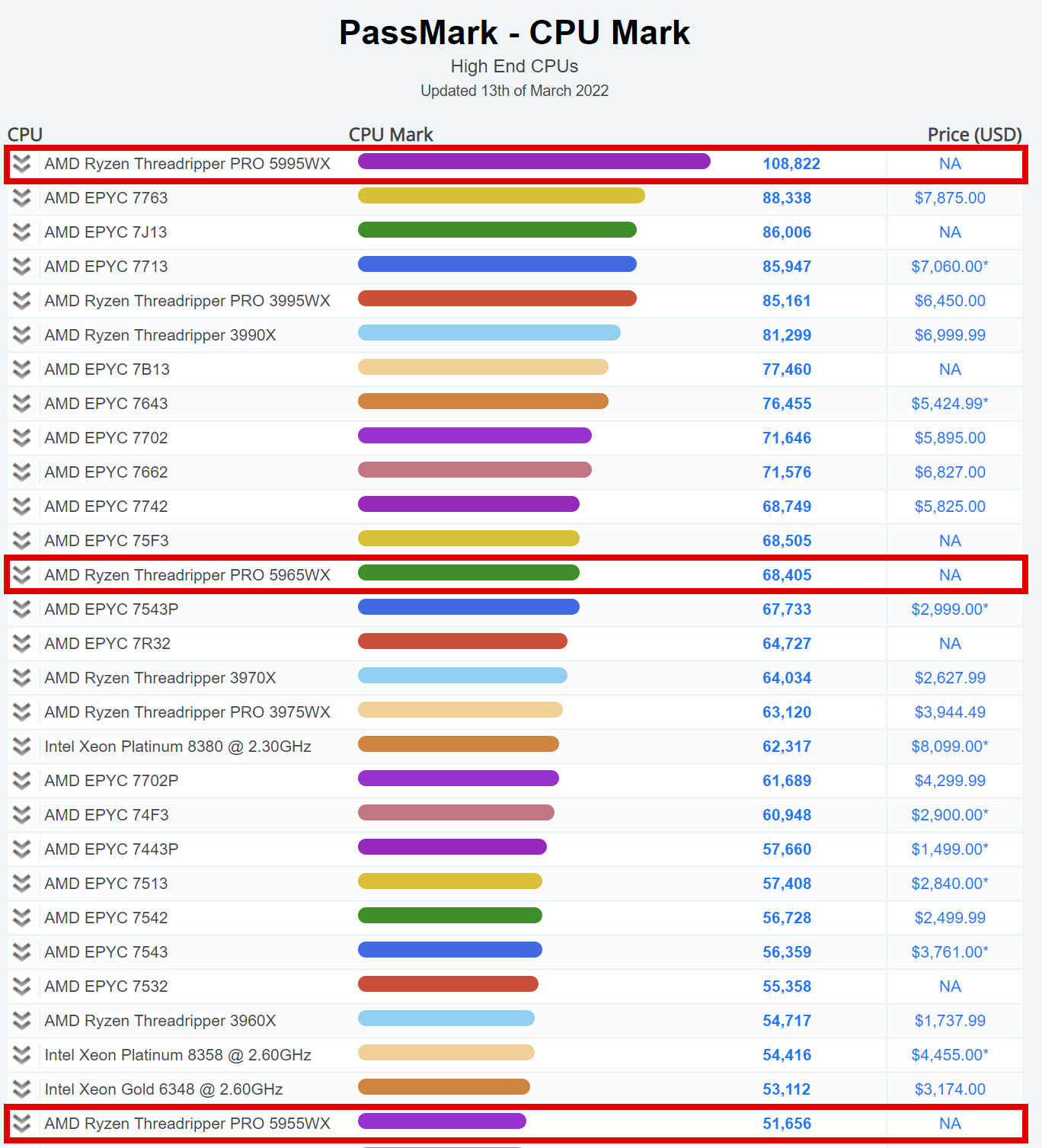Screen dimensions: 1042x1148
Task: Expand the Threadripper 3970X row chevron
Action: pyautogui.click(x=22, y=678)
